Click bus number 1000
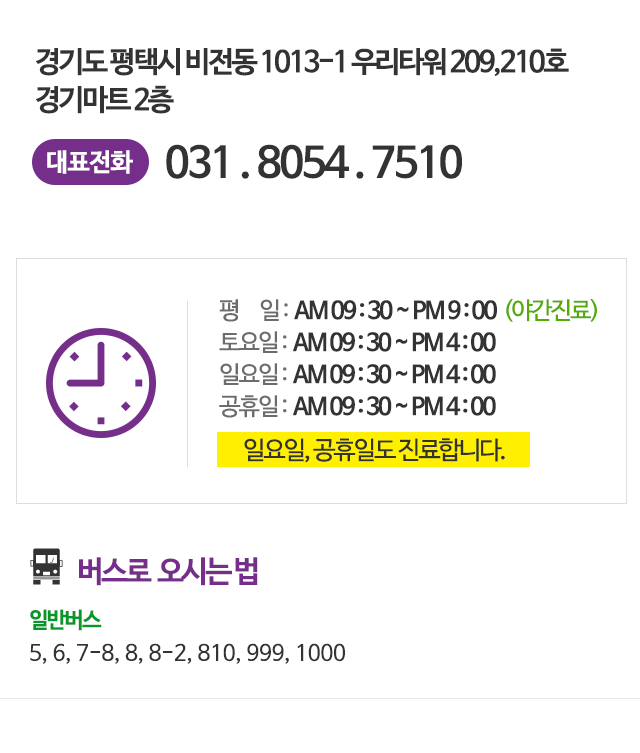This screenshot has height=753, width=640. (x=320, y=654)
